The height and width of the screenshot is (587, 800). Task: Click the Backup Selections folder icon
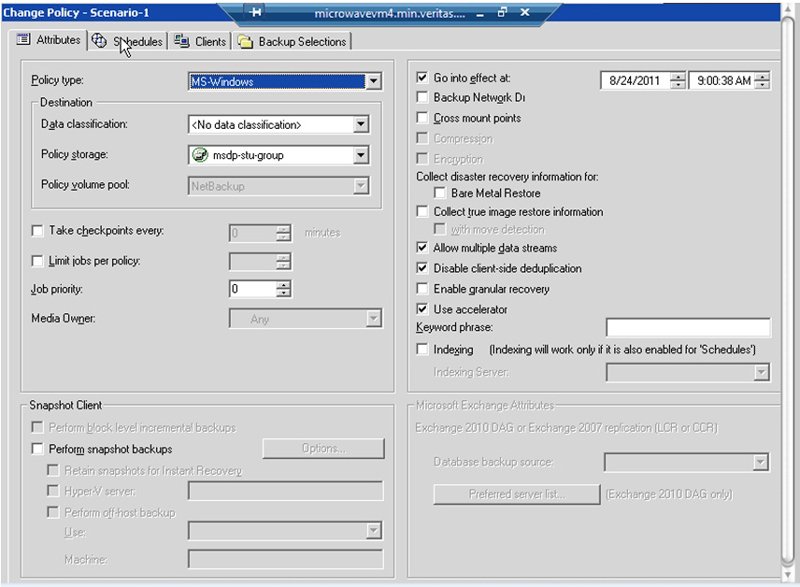[245, 42]
